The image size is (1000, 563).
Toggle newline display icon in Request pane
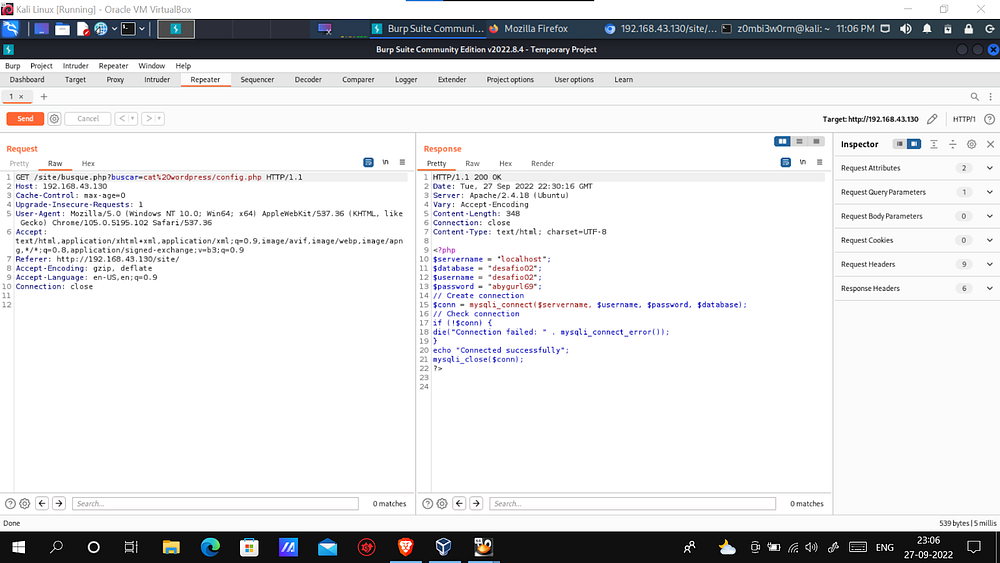(386, 162)
